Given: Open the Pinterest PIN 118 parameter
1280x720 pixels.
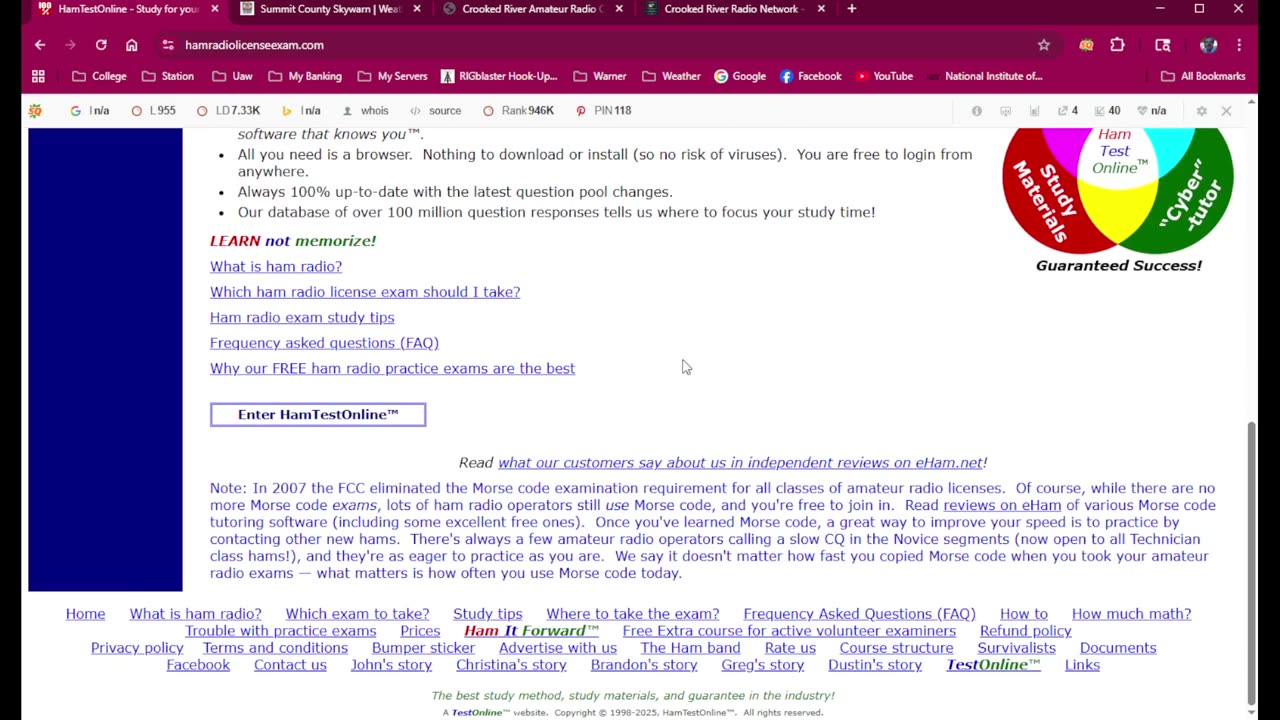Looking at the screenshot, I should pyautogui.click(x=603, y=111).
